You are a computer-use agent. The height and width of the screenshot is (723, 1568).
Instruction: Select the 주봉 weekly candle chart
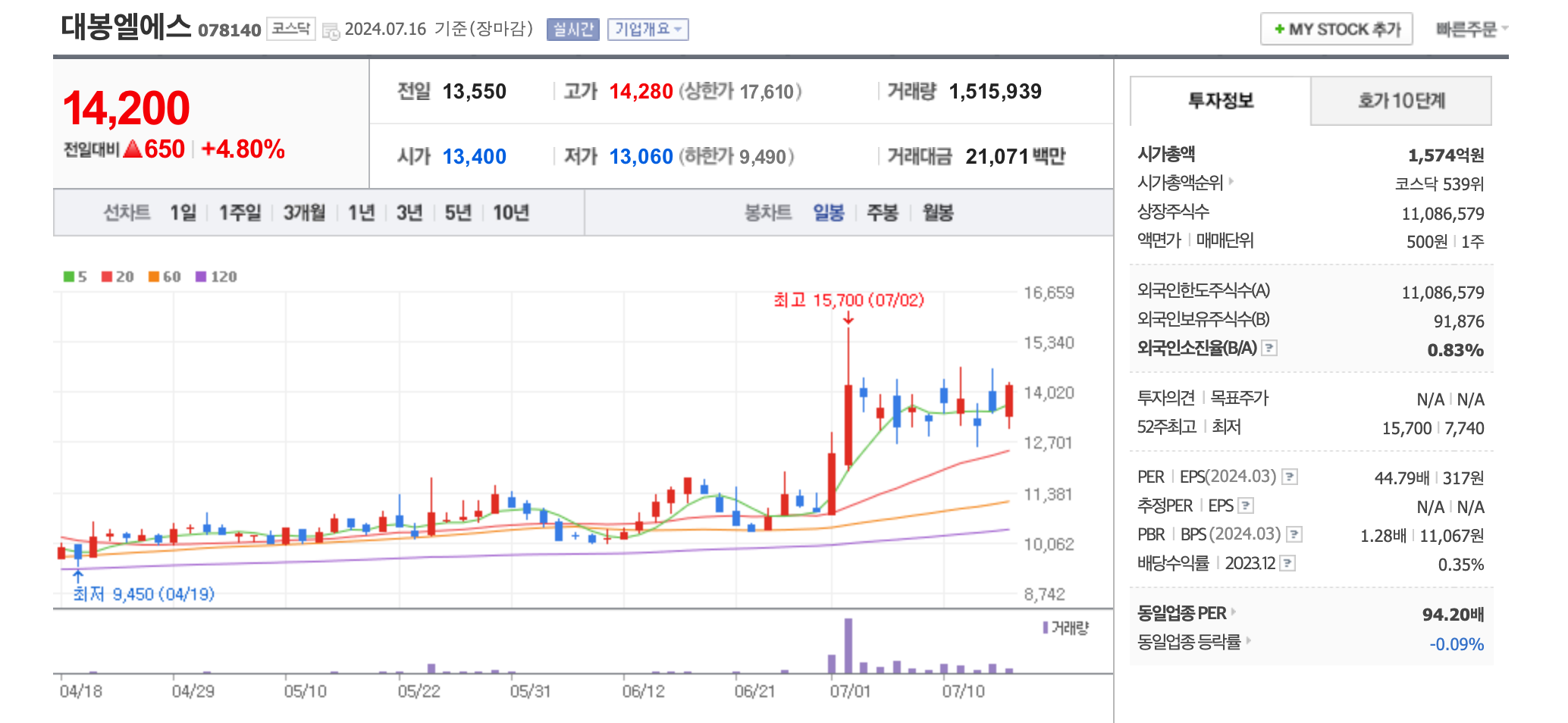(883, 213)
